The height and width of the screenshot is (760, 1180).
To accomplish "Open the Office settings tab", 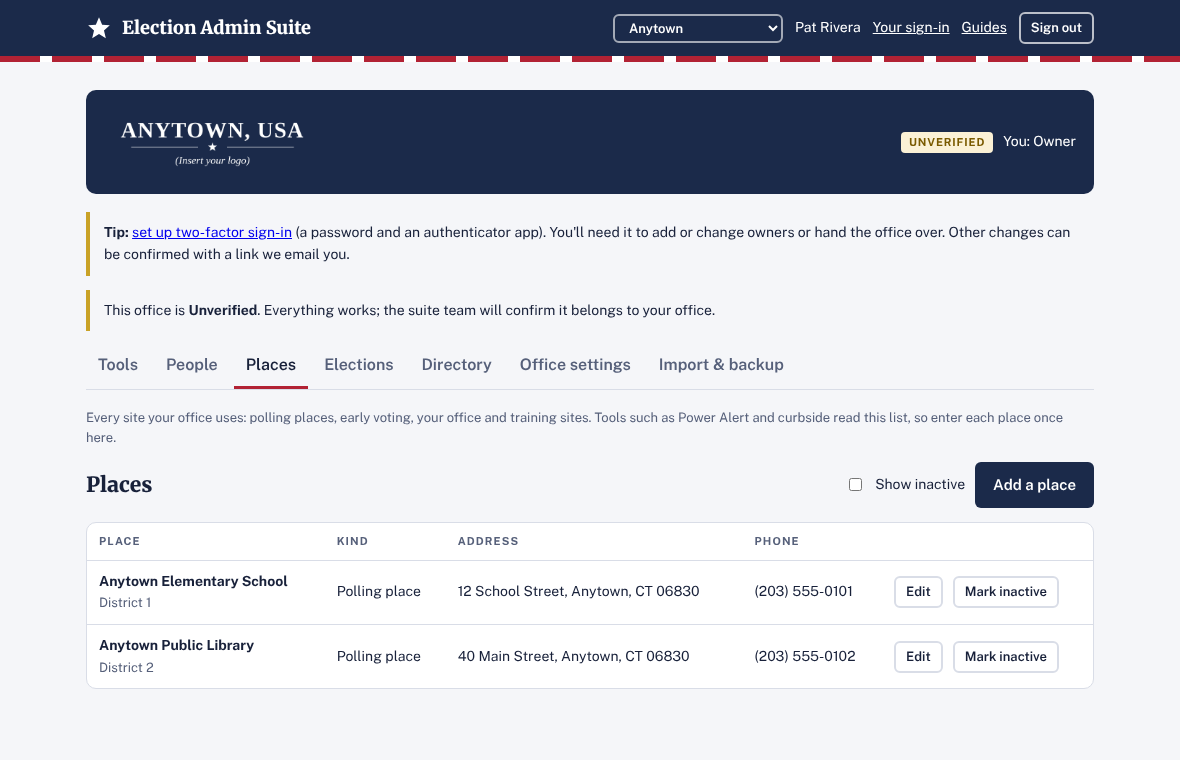I will click(x=575, y=365).
